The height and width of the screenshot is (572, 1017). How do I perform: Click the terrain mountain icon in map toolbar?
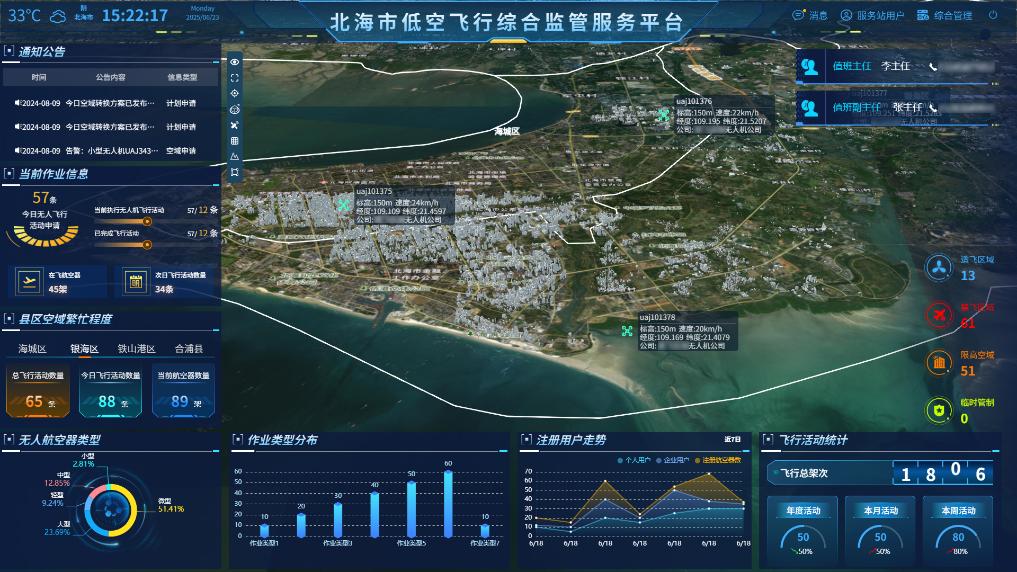click(234, 156)
